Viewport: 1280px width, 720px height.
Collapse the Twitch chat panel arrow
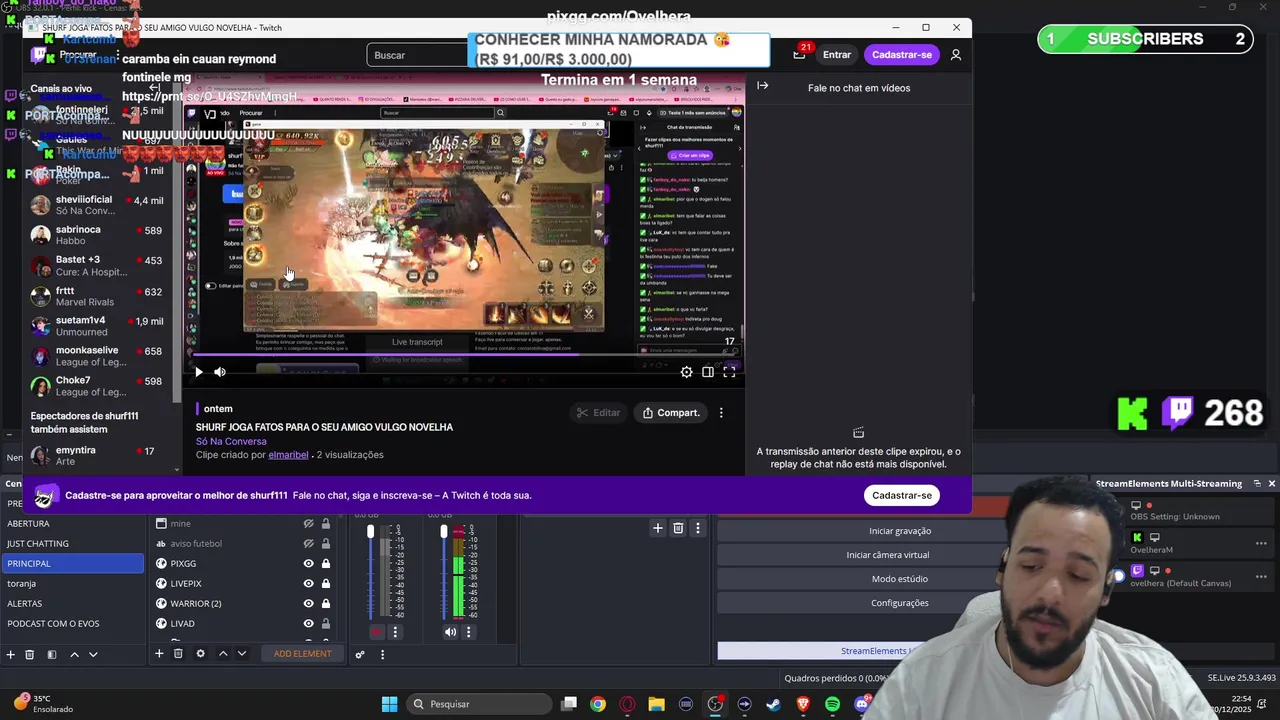tap(762, 86)
